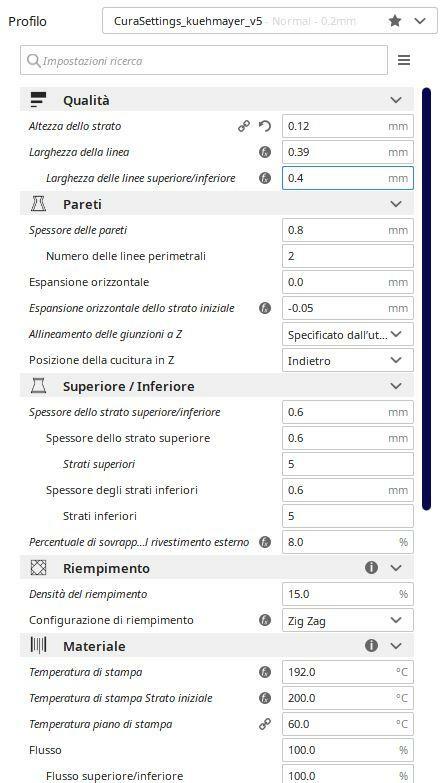Collapse the Pareti settings section
This screenshot has width=448, height=783.
click(217, 204)
